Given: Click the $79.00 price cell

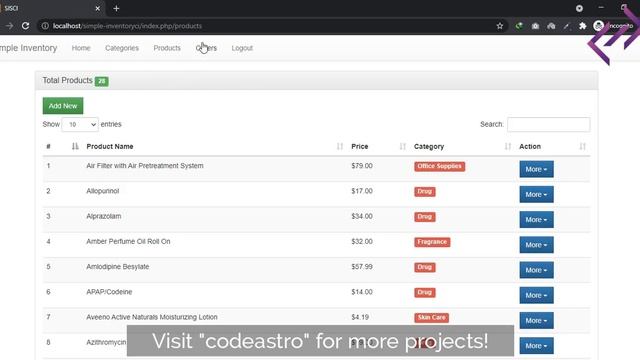Looking at the screenshot, I should pyautogui.click(x=362, y=166).
